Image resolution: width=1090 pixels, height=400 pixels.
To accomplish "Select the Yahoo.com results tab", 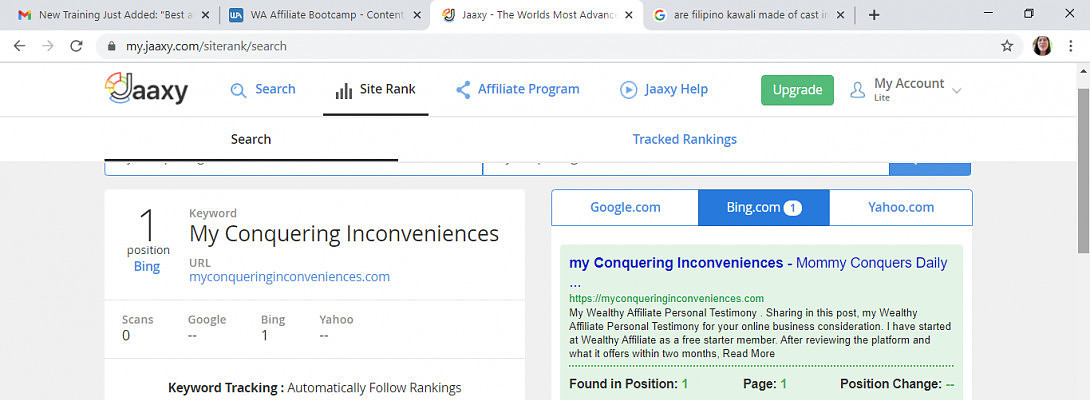I will [900, 208].
